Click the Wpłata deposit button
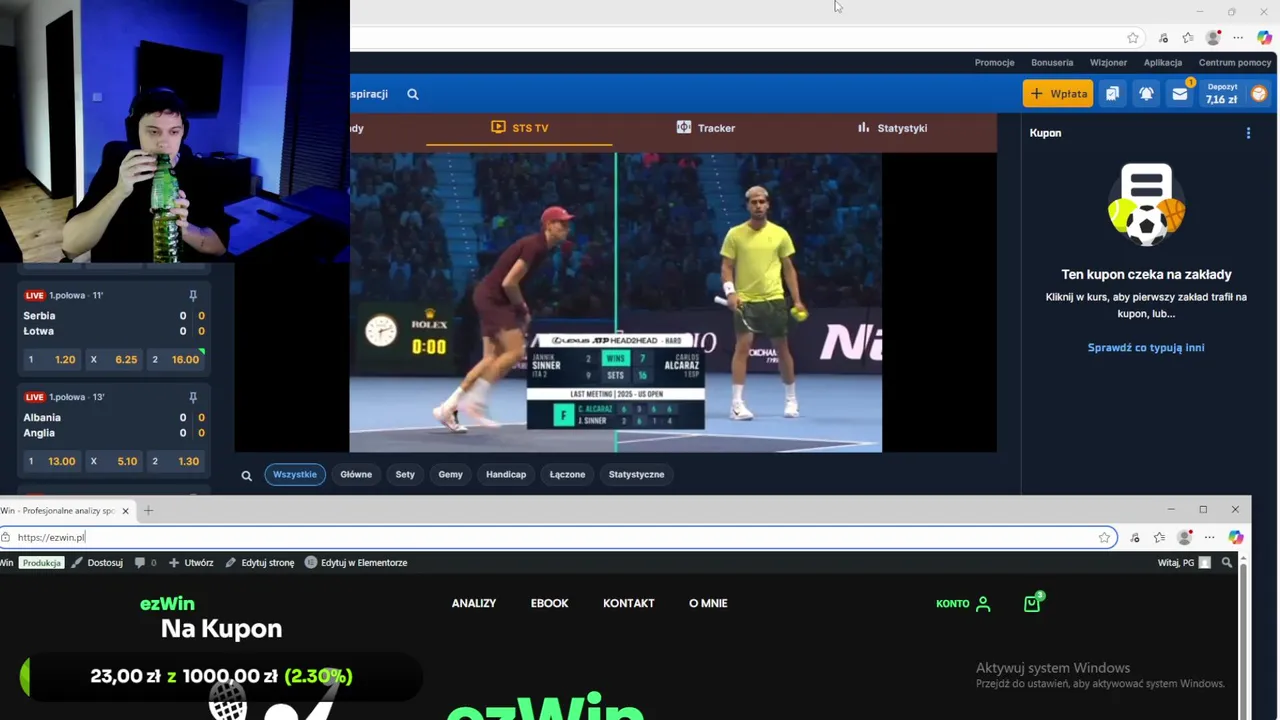Viewport: 1280px width, 720px height. (1058, 93)
